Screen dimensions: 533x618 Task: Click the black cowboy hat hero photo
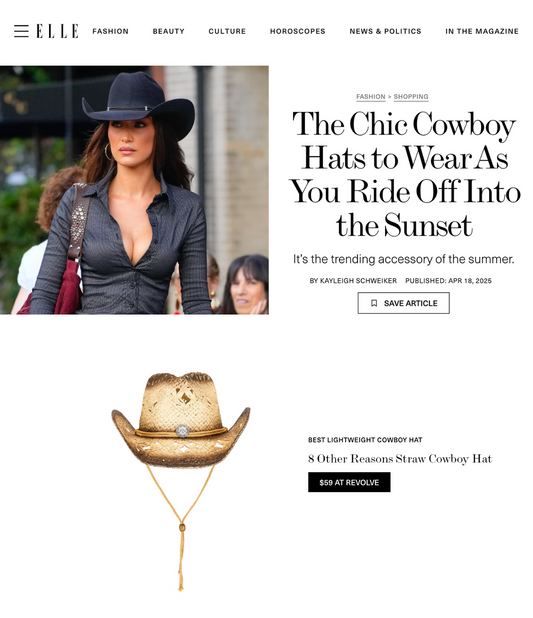tap(134, 190)
